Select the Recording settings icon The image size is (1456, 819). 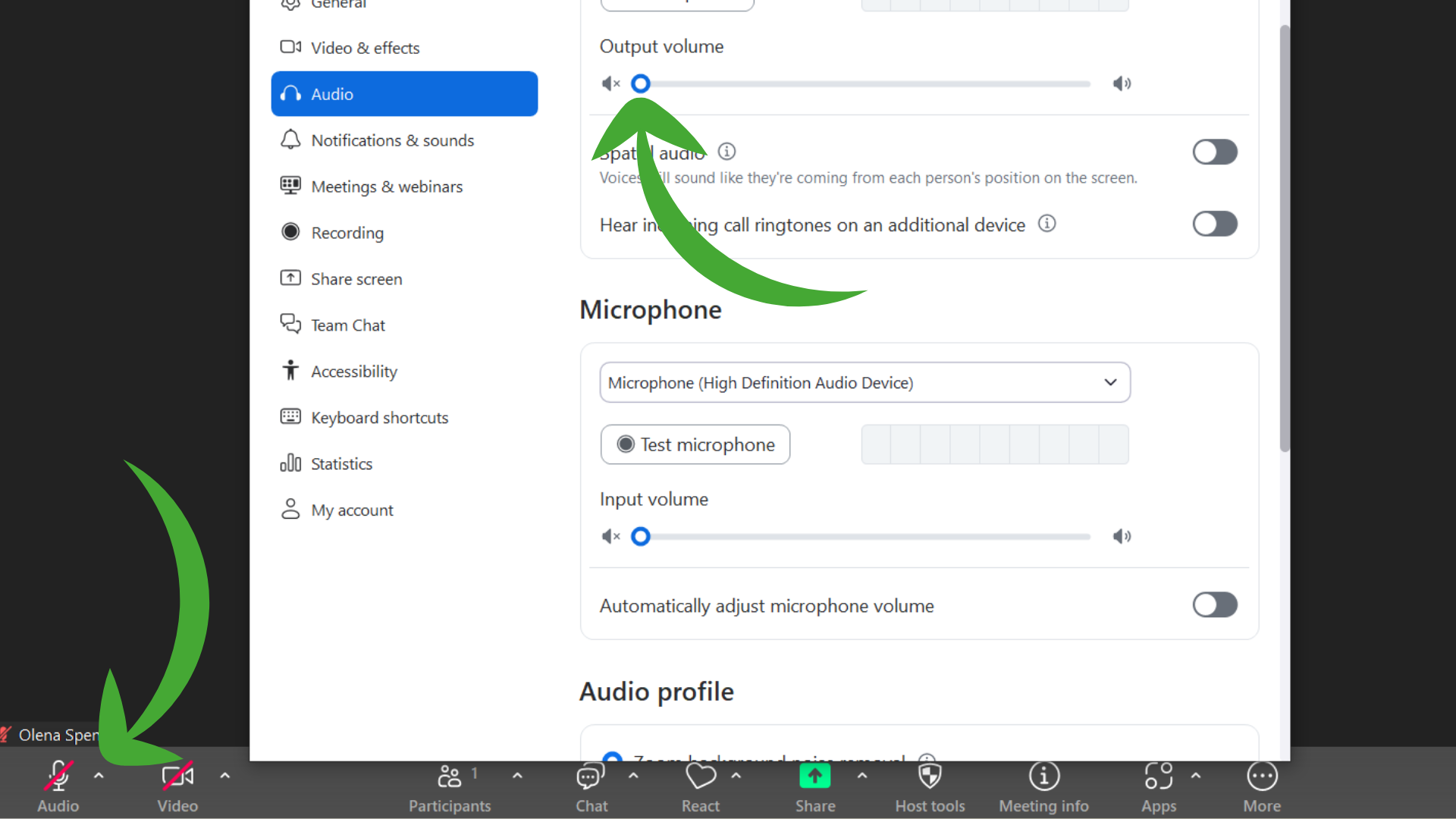click(290, 232)
